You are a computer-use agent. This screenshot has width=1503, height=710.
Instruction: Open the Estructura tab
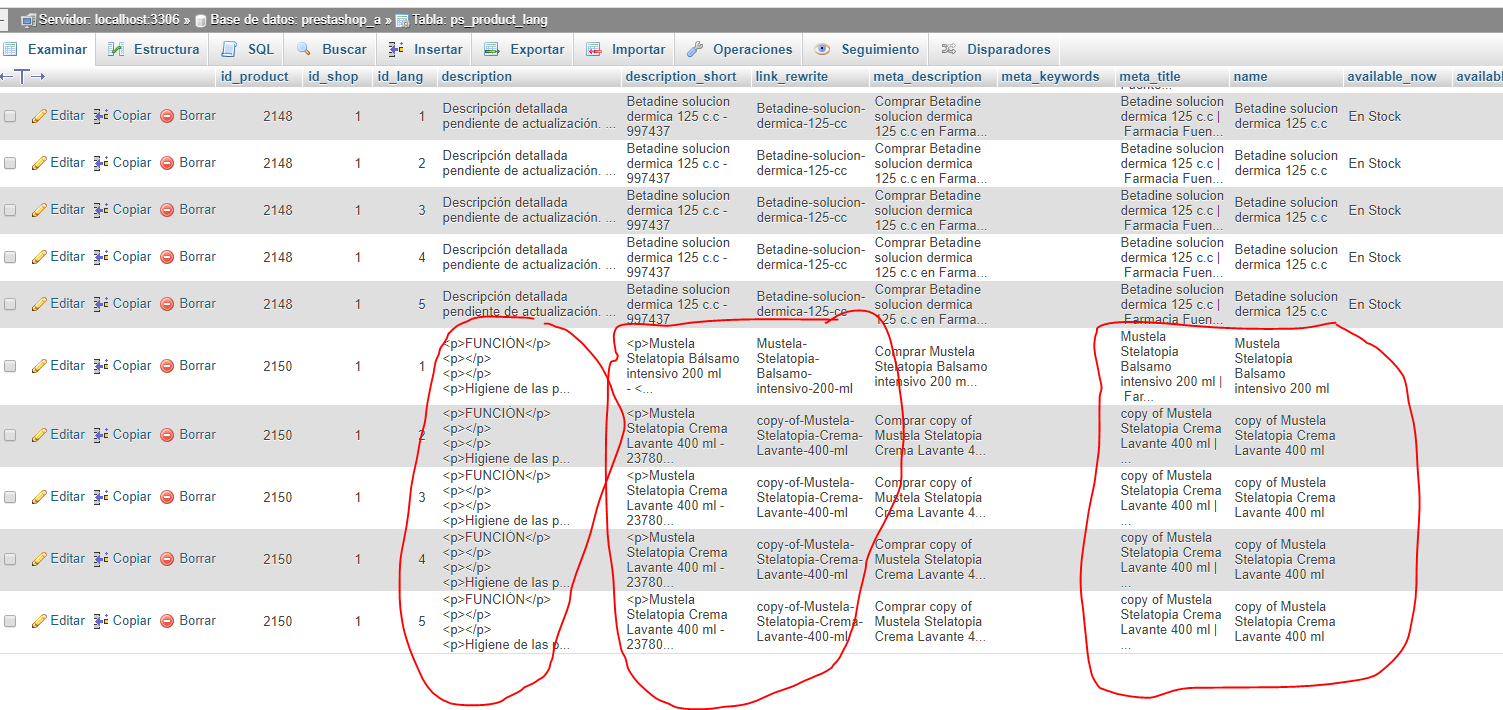click(x=153, y=49)
